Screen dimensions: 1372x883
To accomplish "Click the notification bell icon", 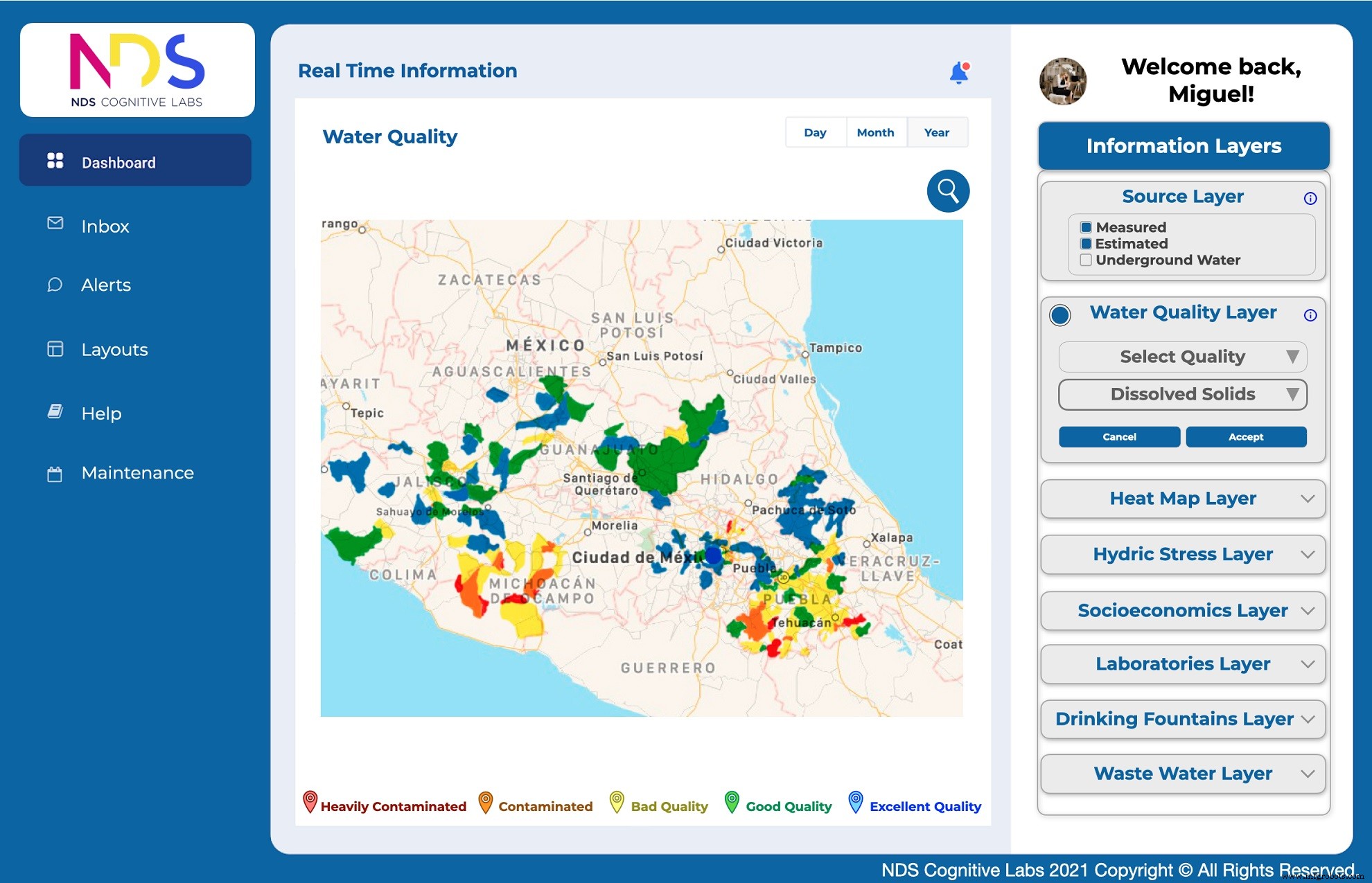I will pyautogui.click(x=960, y=71).
